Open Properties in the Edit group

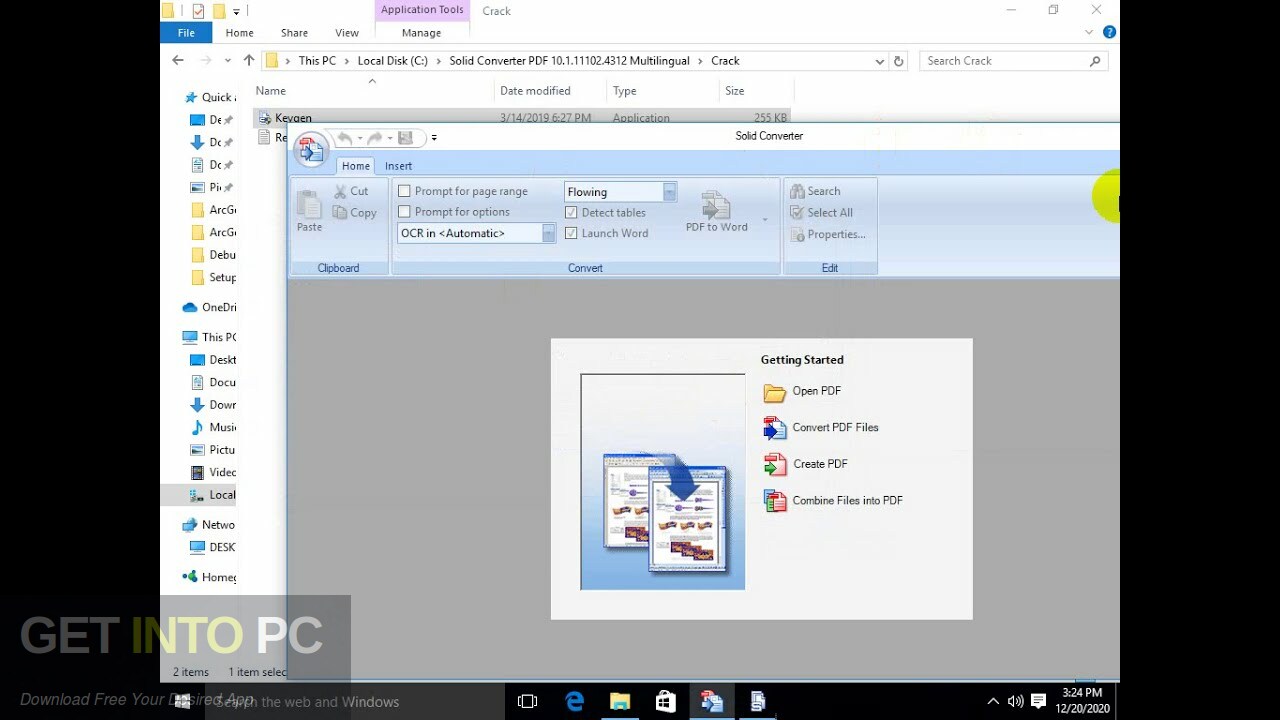(x=828, y=234)
